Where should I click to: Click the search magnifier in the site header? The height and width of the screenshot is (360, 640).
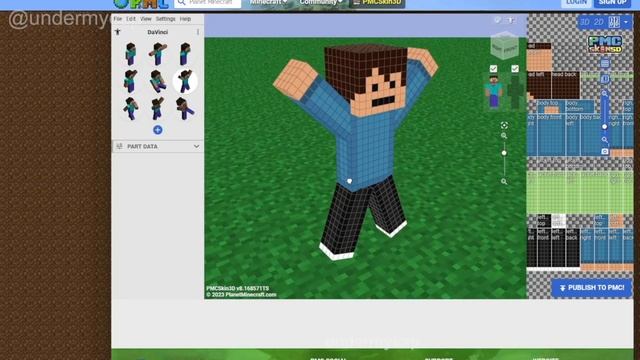(x=182, y=3)
